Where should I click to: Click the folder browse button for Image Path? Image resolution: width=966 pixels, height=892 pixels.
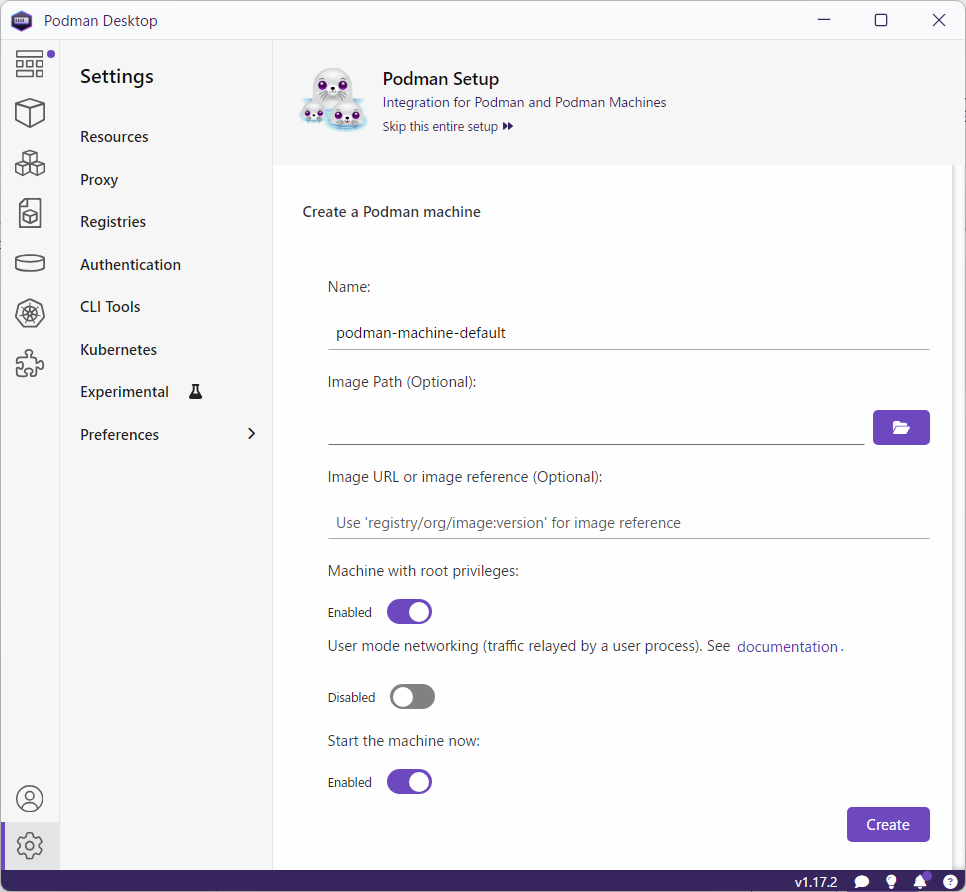click(x=901, y=427)
